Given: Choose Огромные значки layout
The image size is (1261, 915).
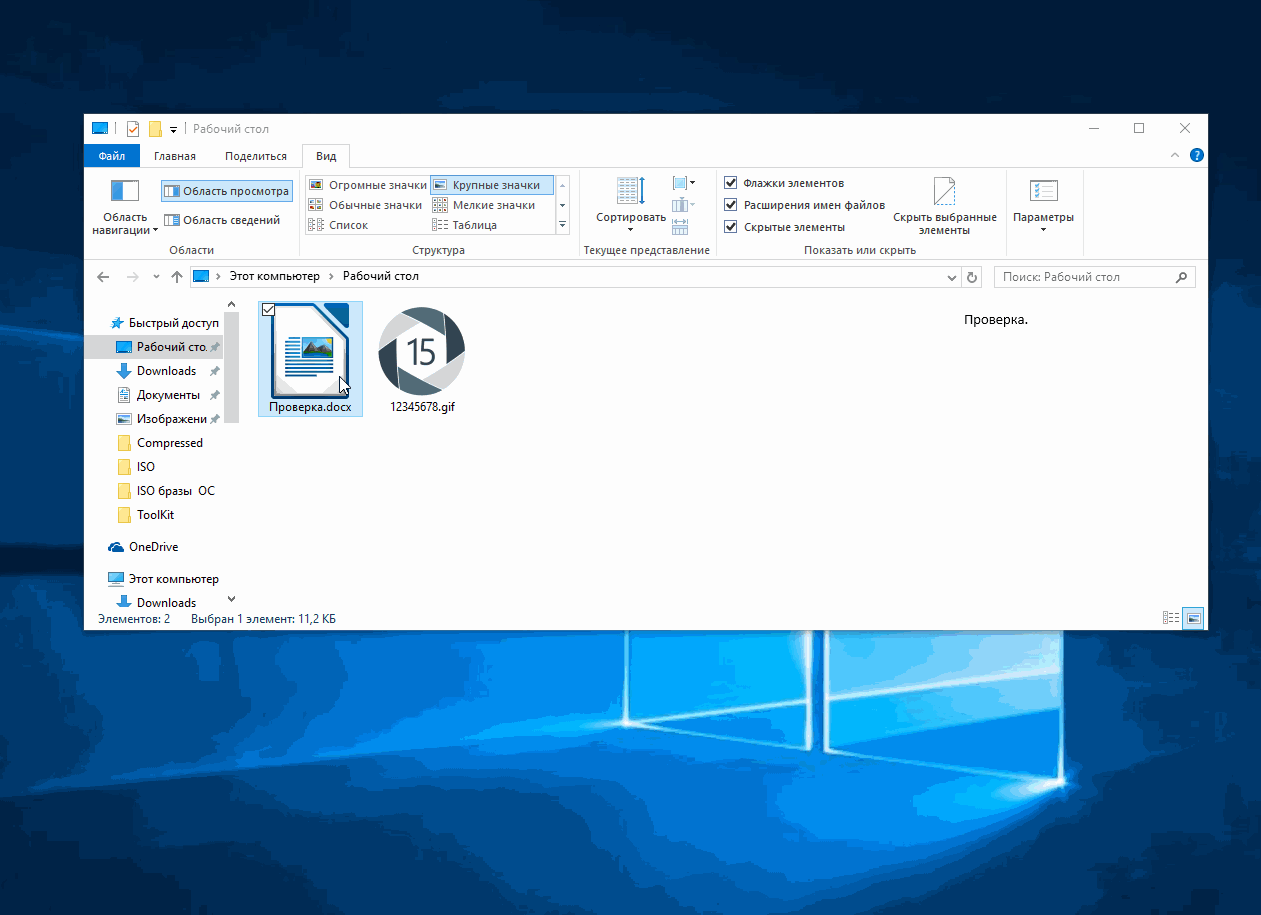Looking at the screenshot, I should (368, 185).
